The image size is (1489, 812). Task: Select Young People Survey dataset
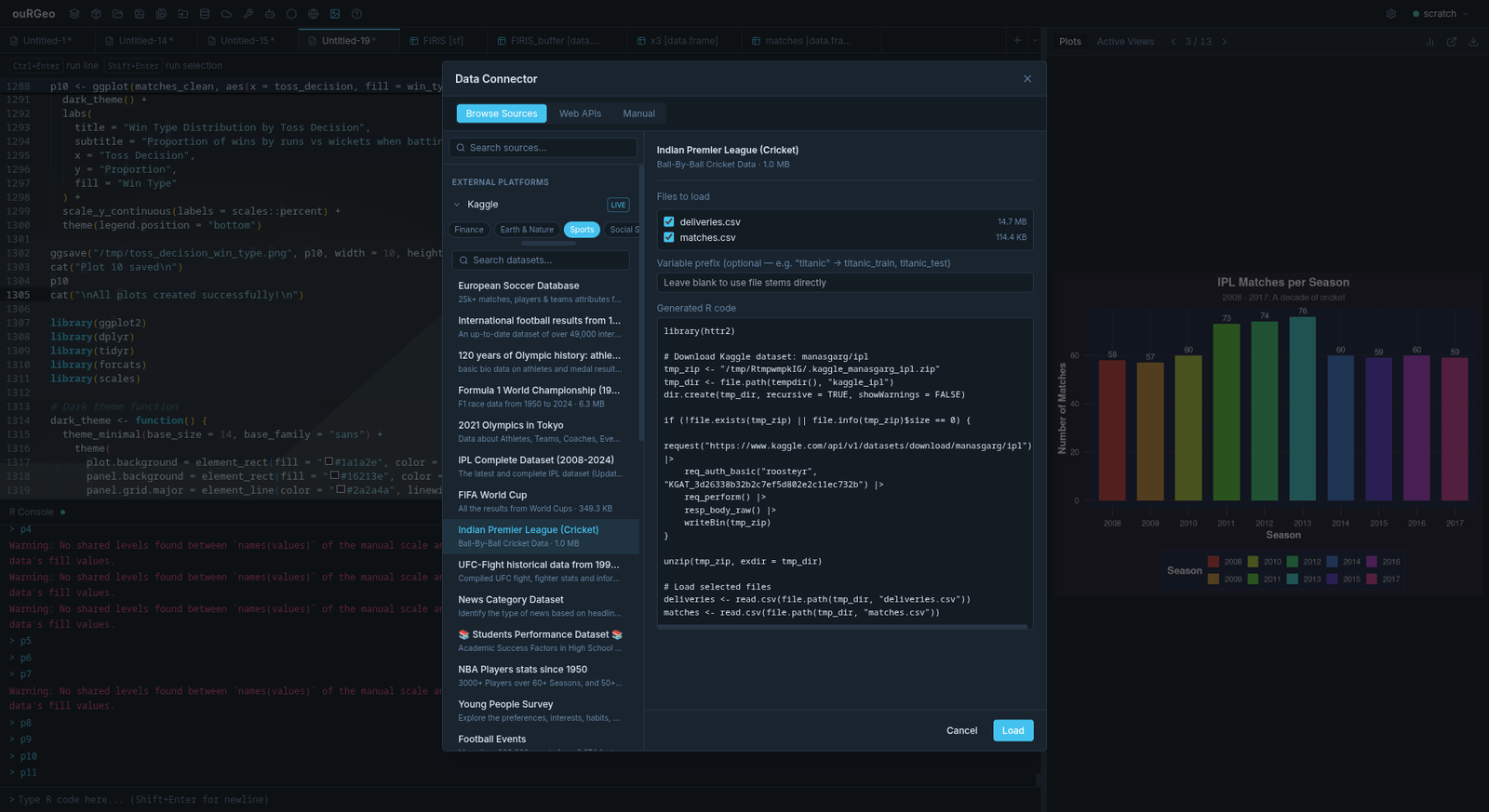(x=541, y=711)
